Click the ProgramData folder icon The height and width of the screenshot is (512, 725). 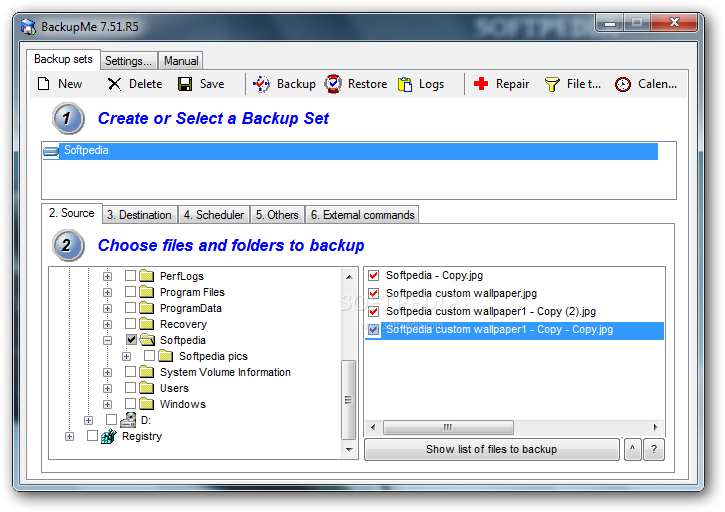[147, 308]
